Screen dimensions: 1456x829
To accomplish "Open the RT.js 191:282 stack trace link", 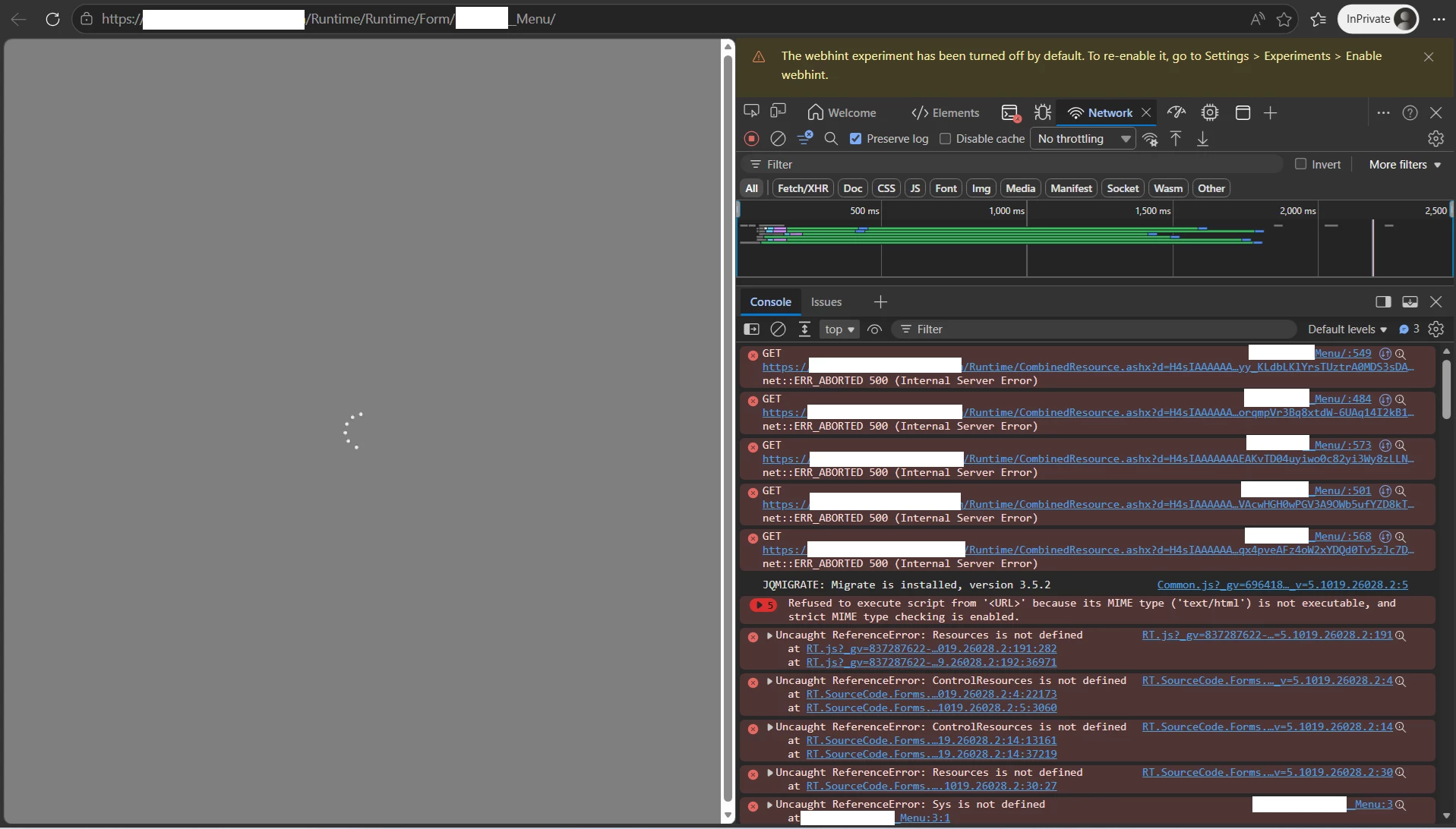I will [931, 648].
